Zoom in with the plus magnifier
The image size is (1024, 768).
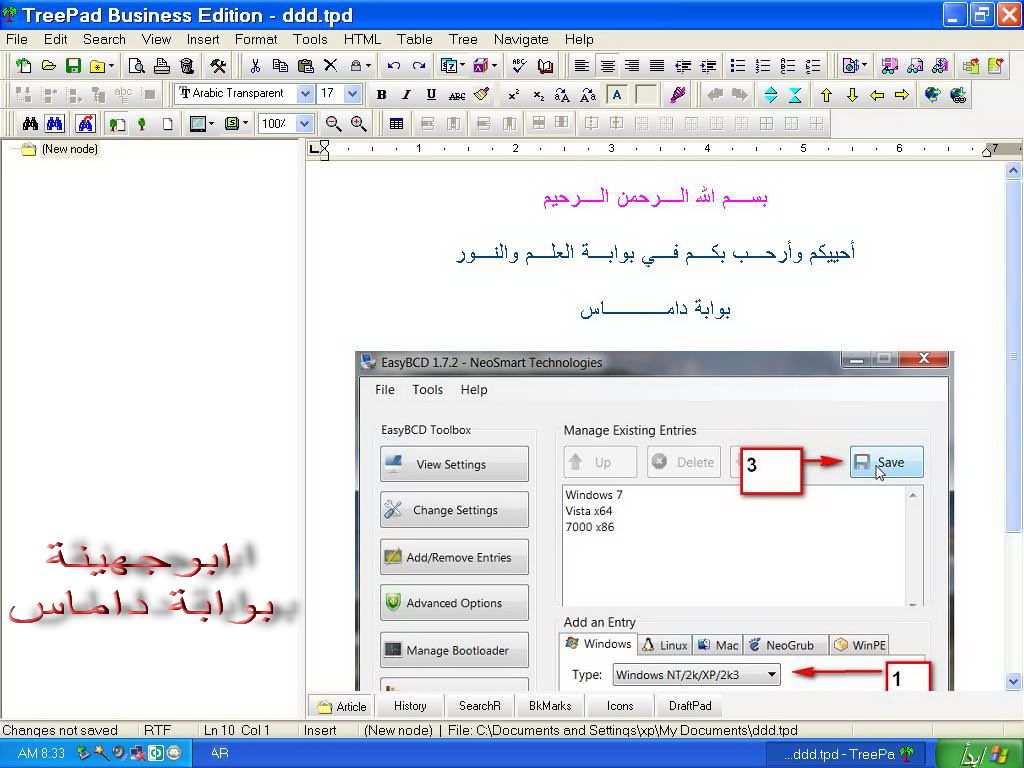pos(359,123)
